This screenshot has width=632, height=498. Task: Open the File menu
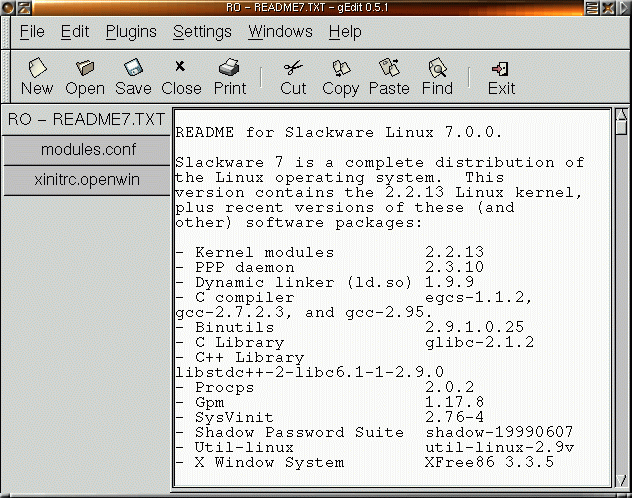click(32, 31)
